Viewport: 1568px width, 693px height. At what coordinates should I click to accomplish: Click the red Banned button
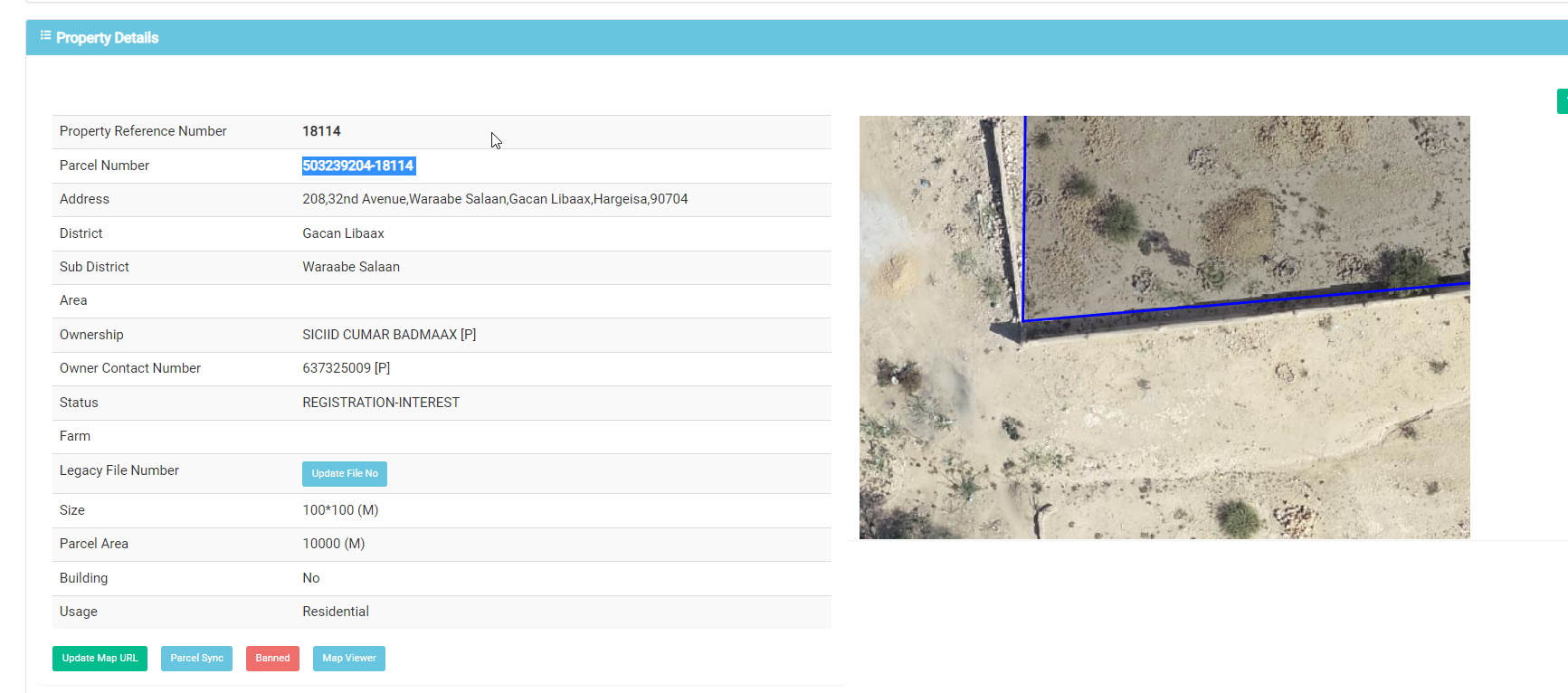[272, 659]
